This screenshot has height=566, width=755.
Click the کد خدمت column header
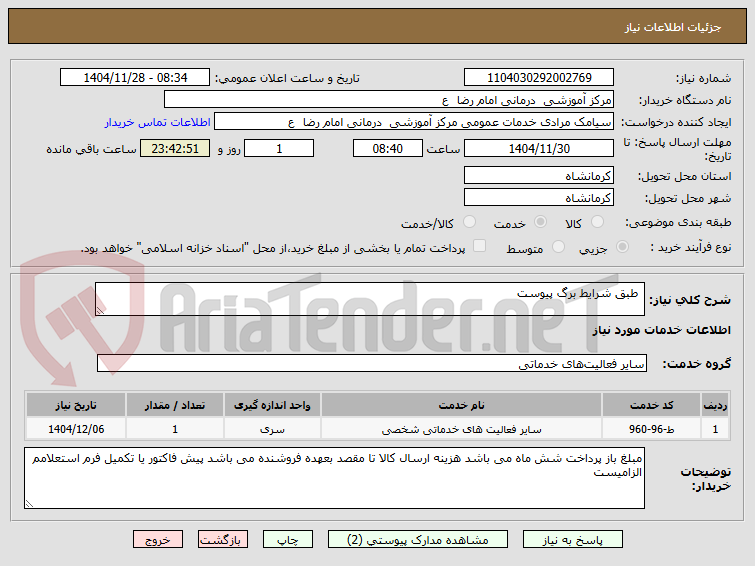click(x=651, y=405)
